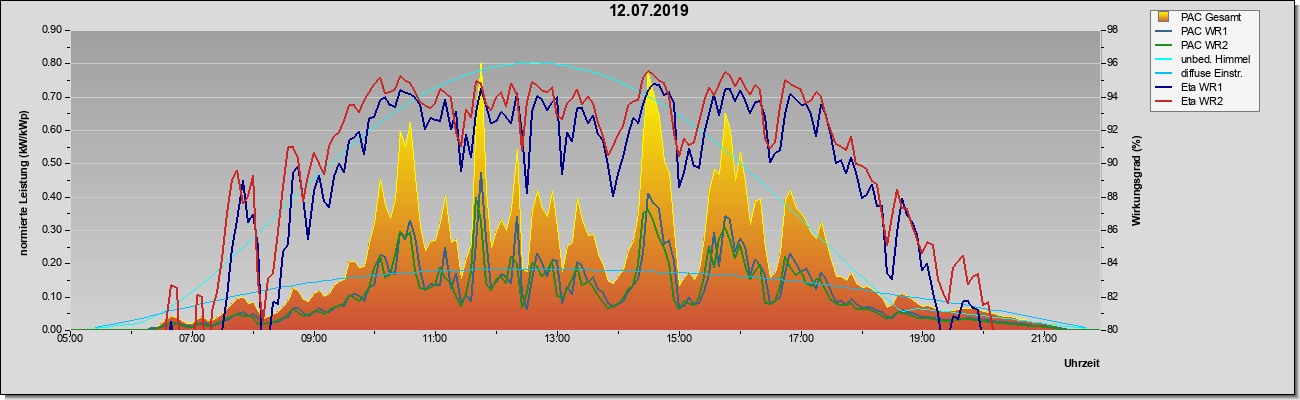Click the 90 right axis value

pyautogui.click(x=1101, y=163)
